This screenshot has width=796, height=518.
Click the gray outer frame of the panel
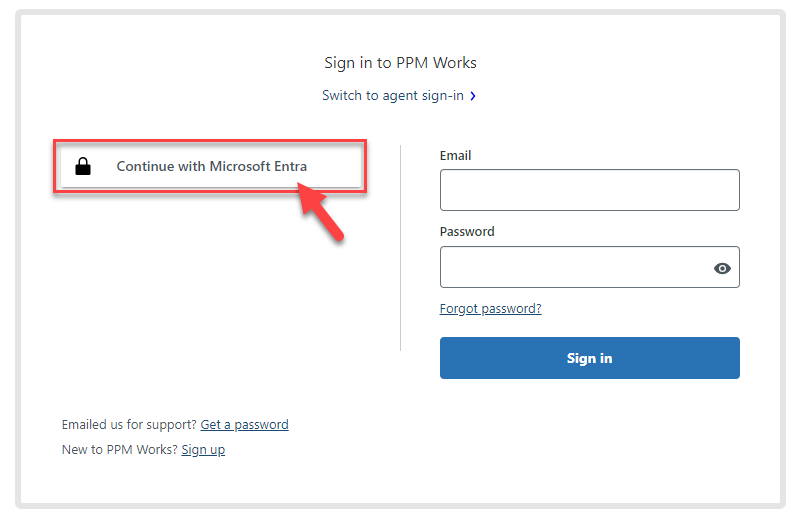(x=400, y=13)
